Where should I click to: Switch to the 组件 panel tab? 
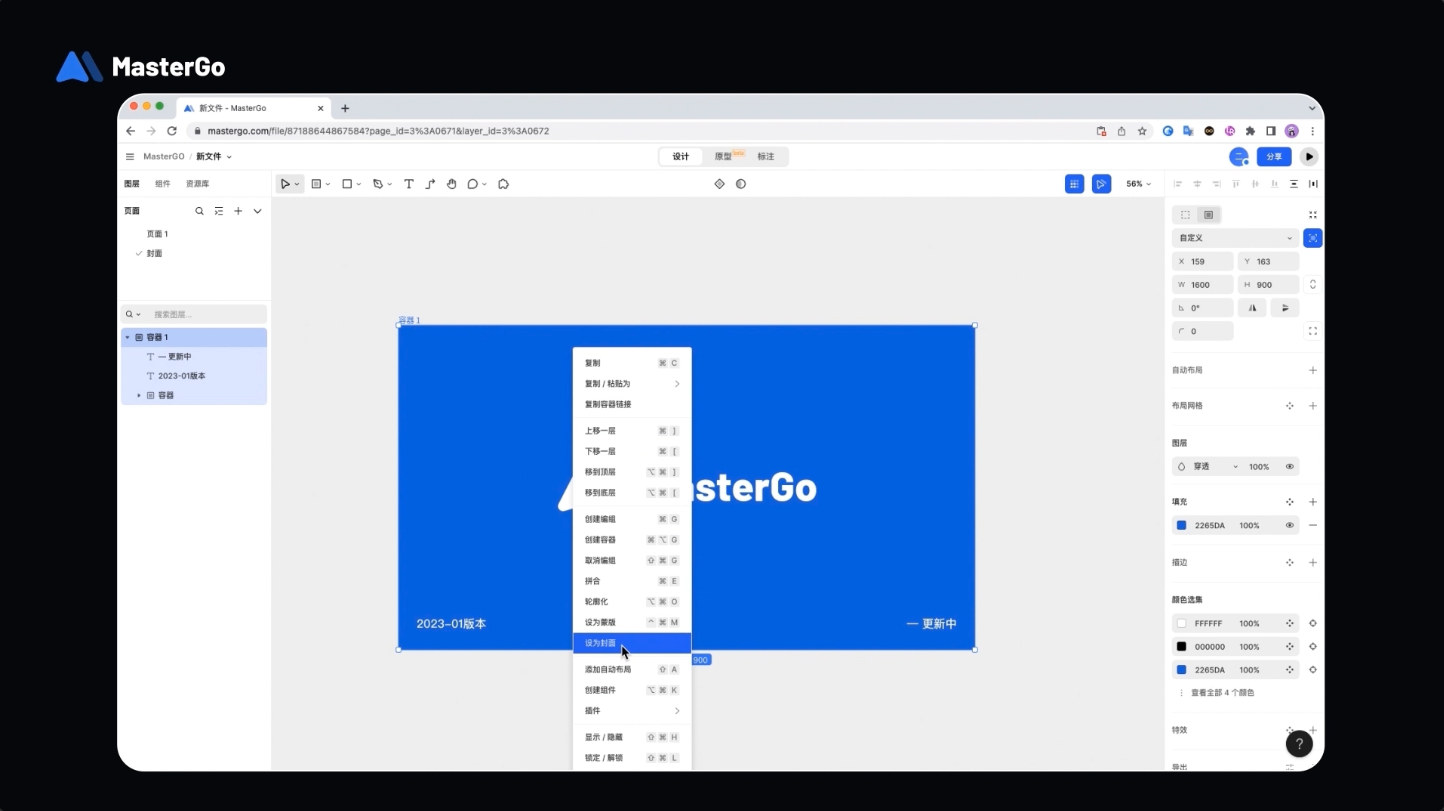163,184
